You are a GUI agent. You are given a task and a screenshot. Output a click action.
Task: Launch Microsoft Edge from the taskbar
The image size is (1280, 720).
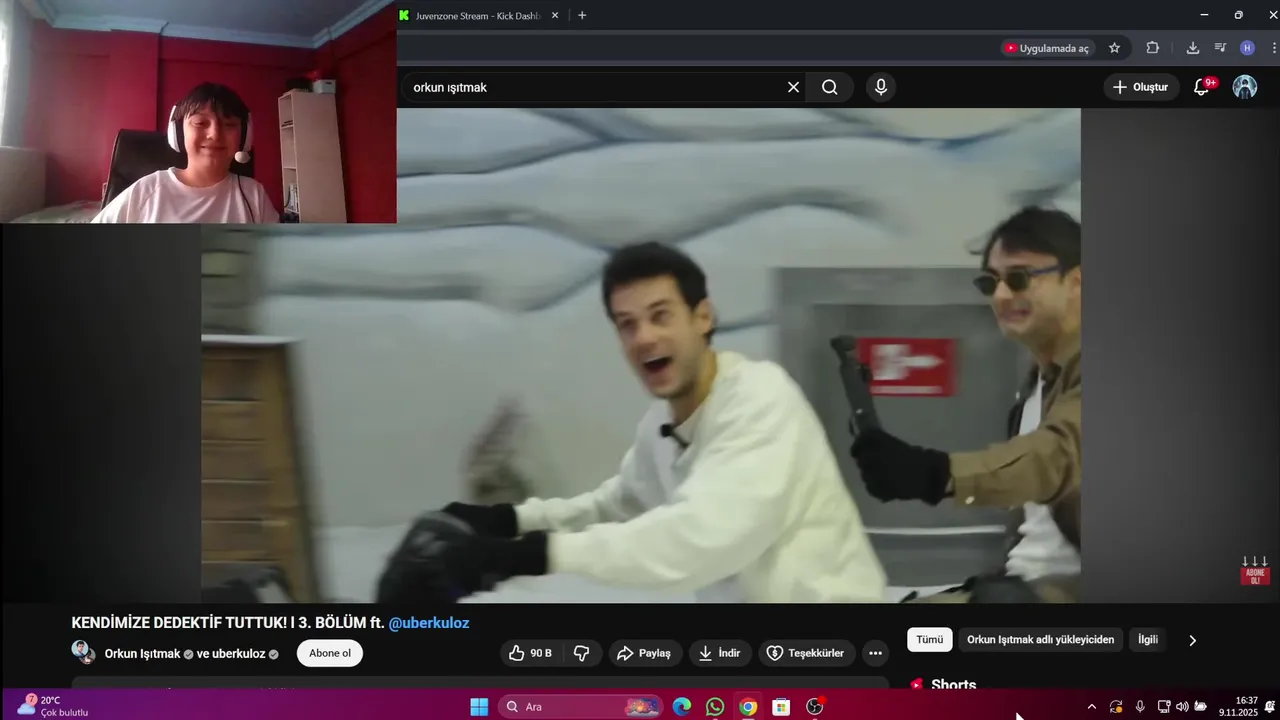pyautogui.click(x=682, y=707)
